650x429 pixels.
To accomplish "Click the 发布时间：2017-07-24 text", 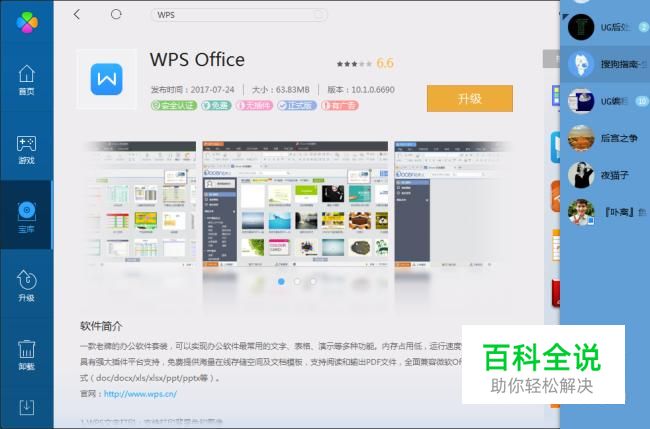I will (x=192, y=90).
